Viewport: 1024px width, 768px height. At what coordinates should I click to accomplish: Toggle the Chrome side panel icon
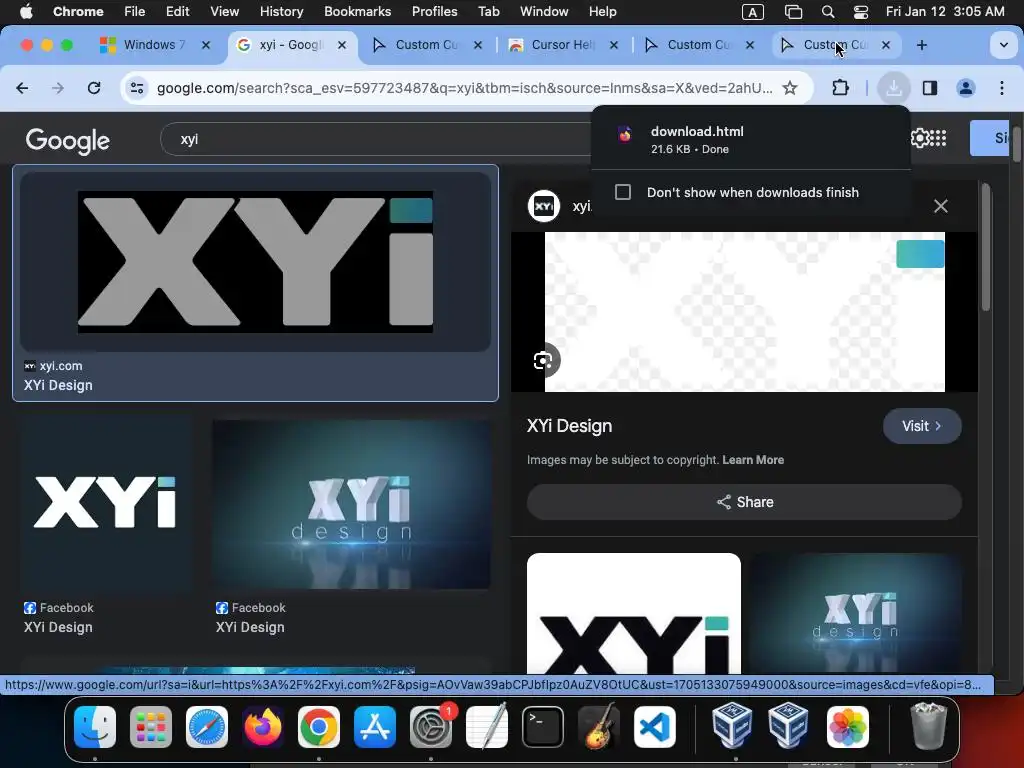(930, 88)
